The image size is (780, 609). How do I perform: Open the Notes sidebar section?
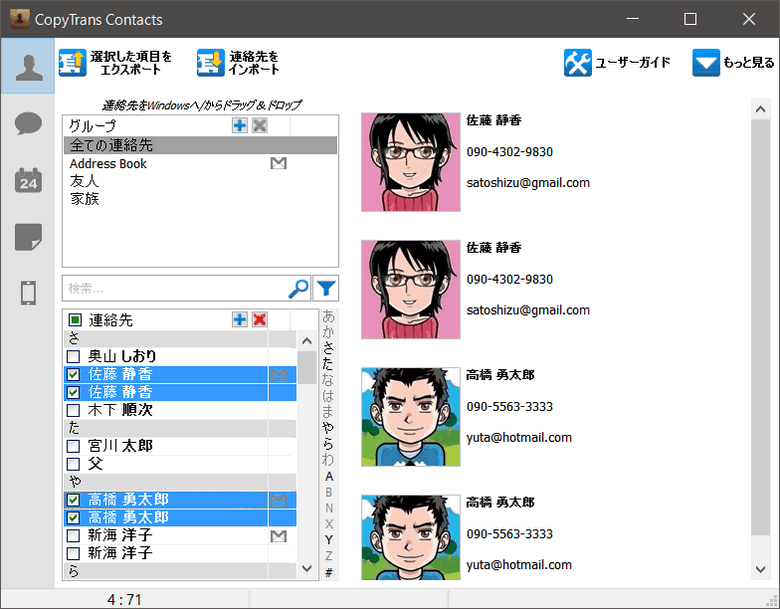pos(28,237)
